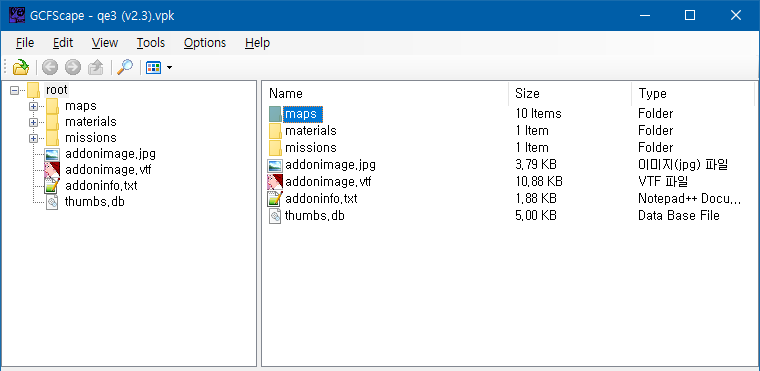Click the 'Notepad++ Docu...' type cell
The image size is (760, 371).
coord(690,198)
